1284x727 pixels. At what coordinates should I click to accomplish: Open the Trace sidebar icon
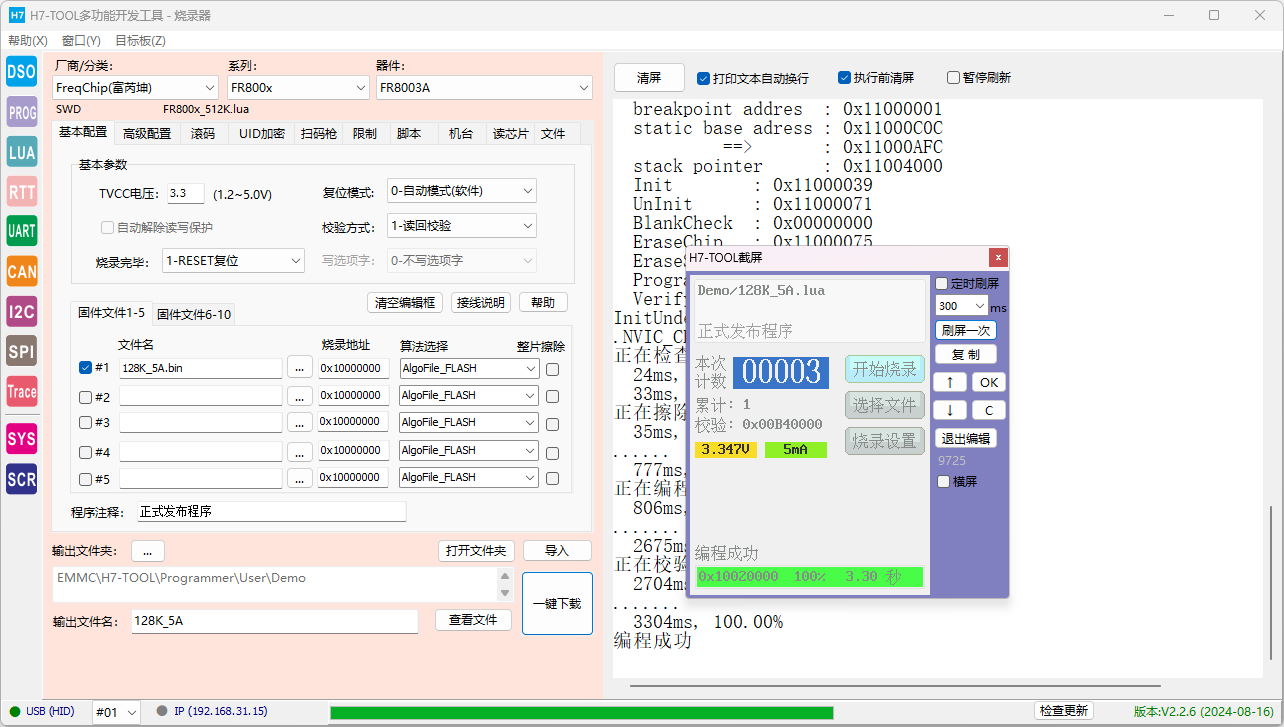pos(22,392)
